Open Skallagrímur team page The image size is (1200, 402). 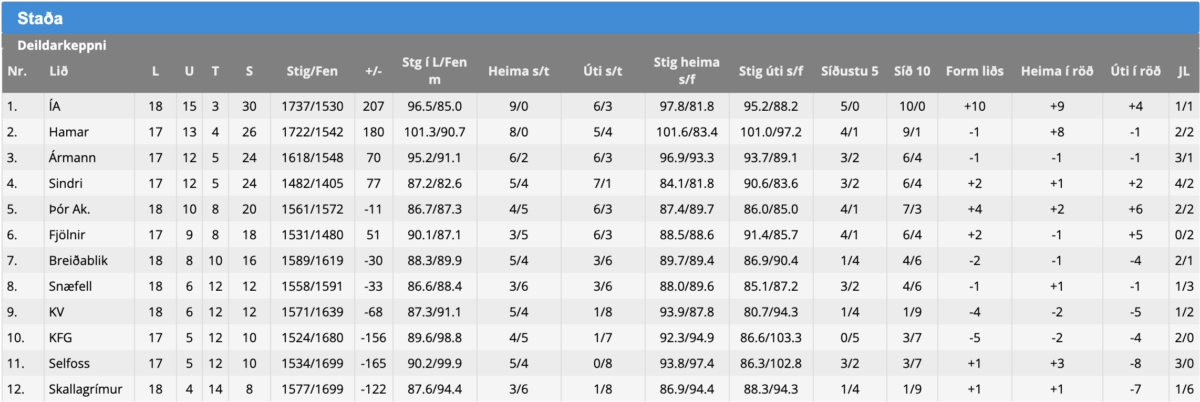pos(84,390)
